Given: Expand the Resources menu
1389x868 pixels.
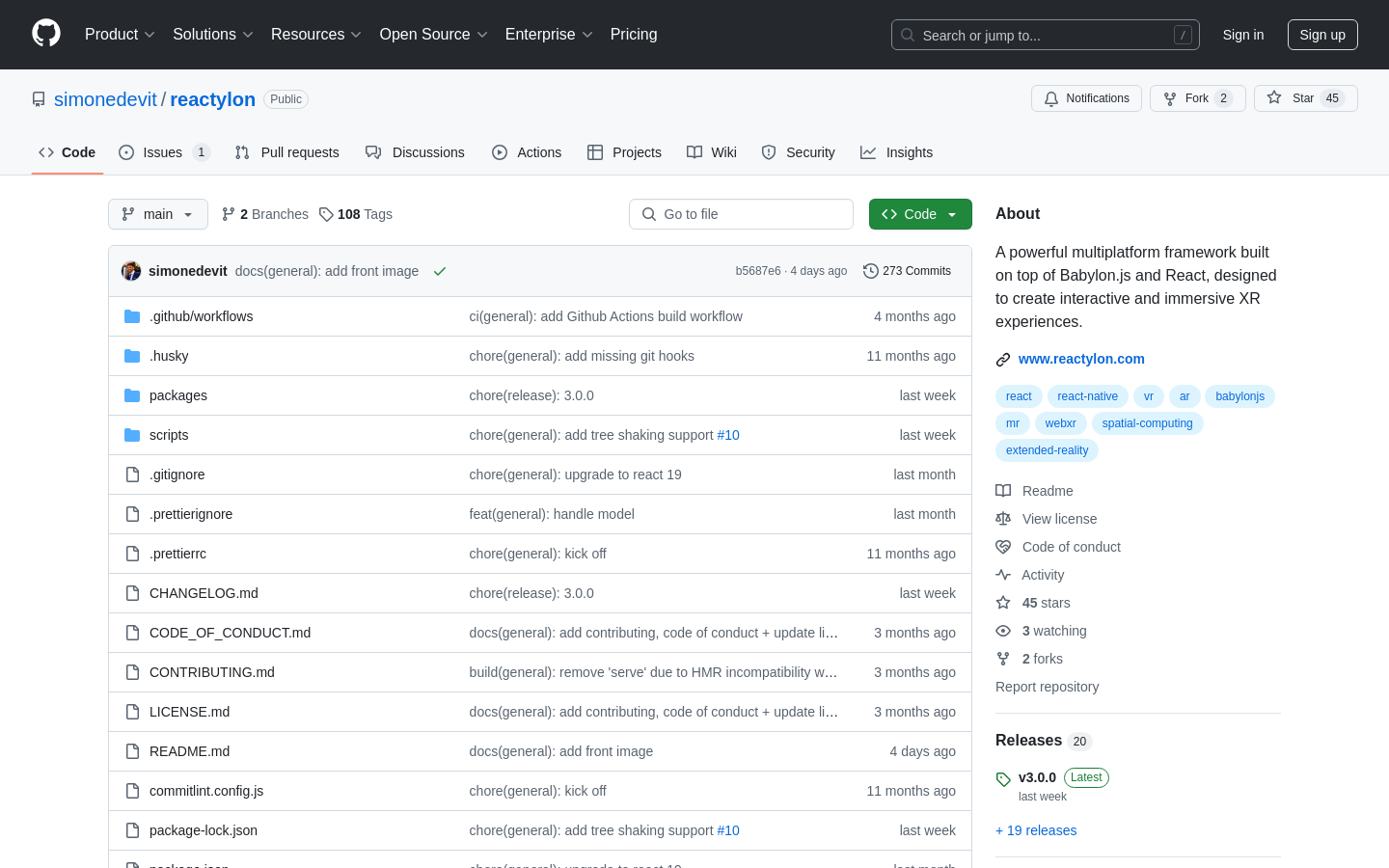Looking at the screenshot, I should tap(316, 34).
